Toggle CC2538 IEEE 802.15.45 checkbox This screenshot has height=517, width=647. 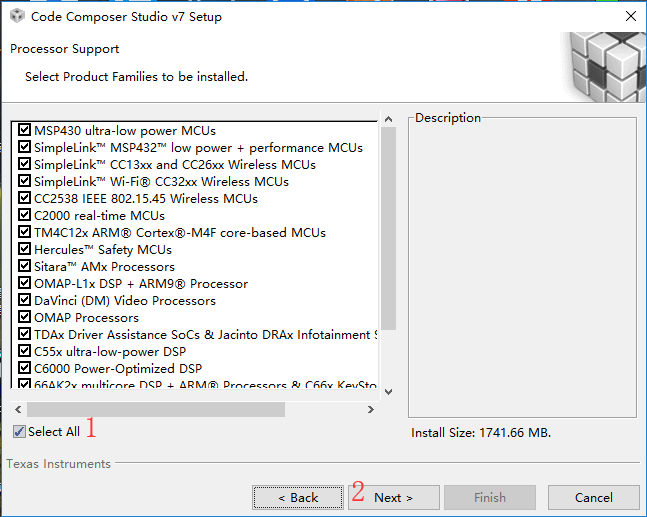24,198
